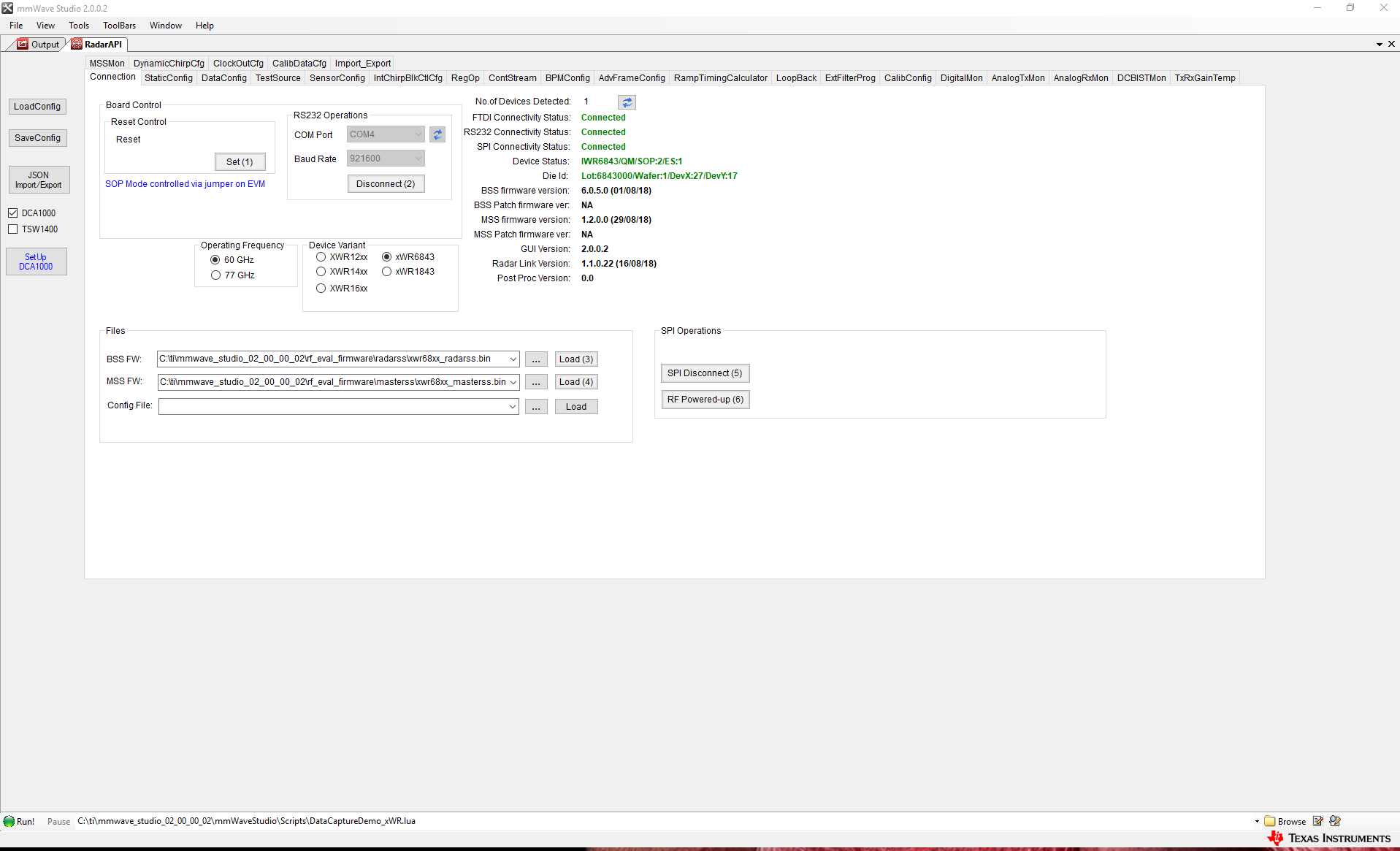
Task: Click the last script icon after Browse
Action: pyautogui.click(x=1335, y=821)
